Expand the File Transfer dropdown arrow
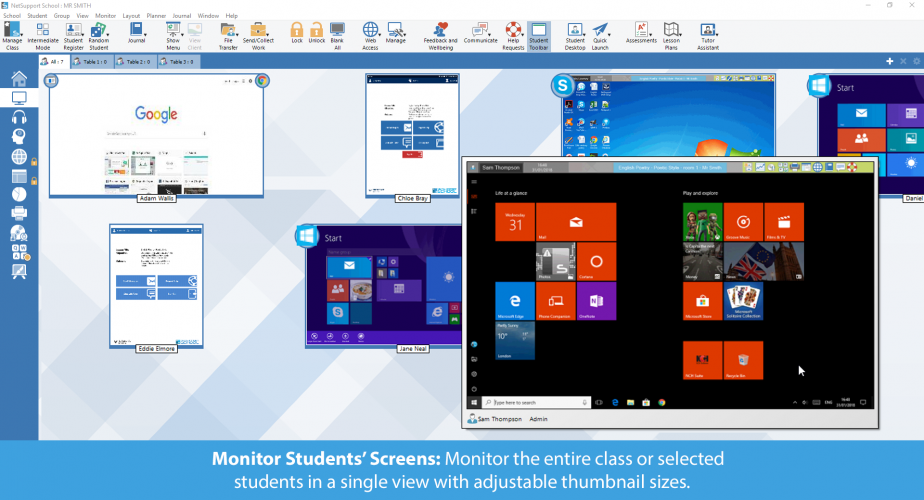Image resolution: width=924 pixels, height=500 pixels. click(237, 35)
